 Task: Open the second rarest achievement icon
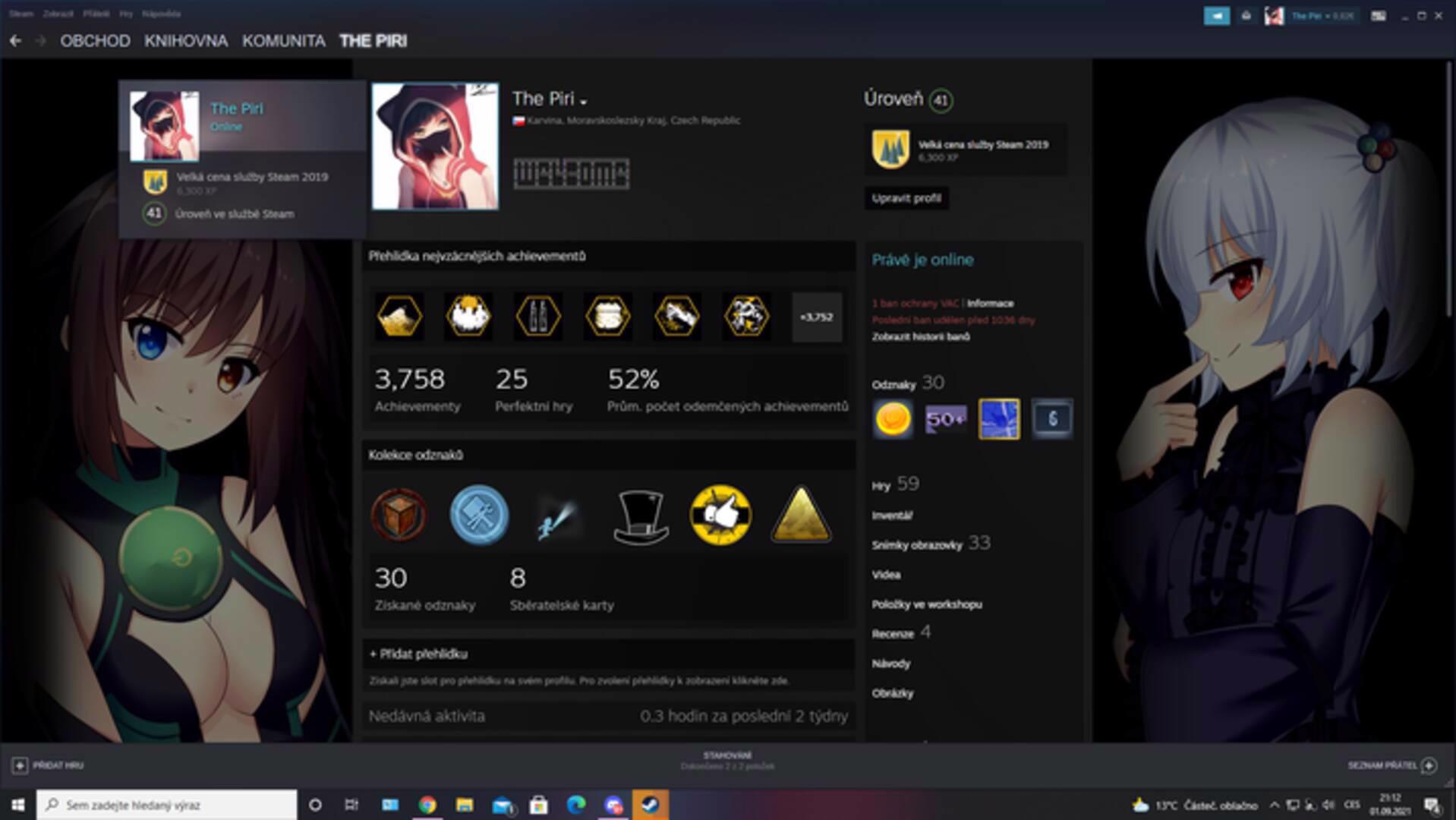(468, 317)
